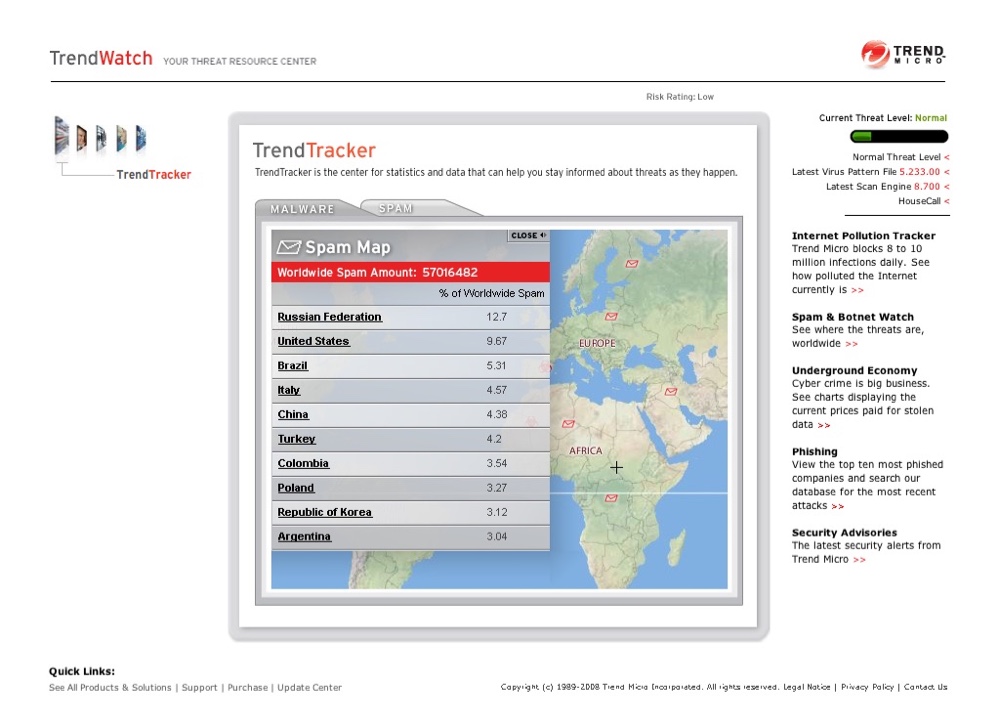Switch to the MALWARE tab
This screenshot has height=728, width=1000.
click(x=302, y=209)
